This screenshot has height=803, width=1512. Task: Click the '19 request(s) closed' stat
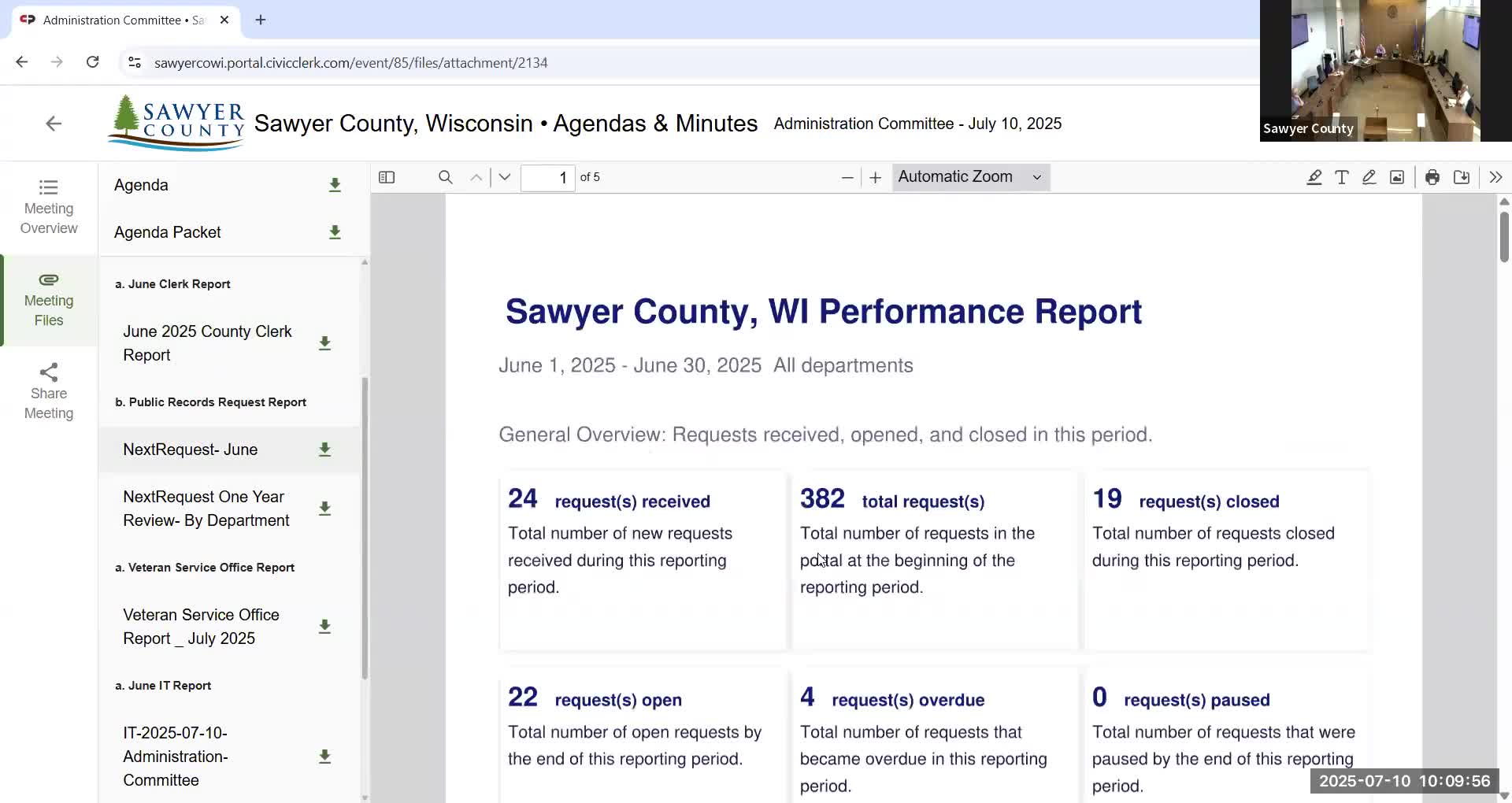tap(1186, 499)
